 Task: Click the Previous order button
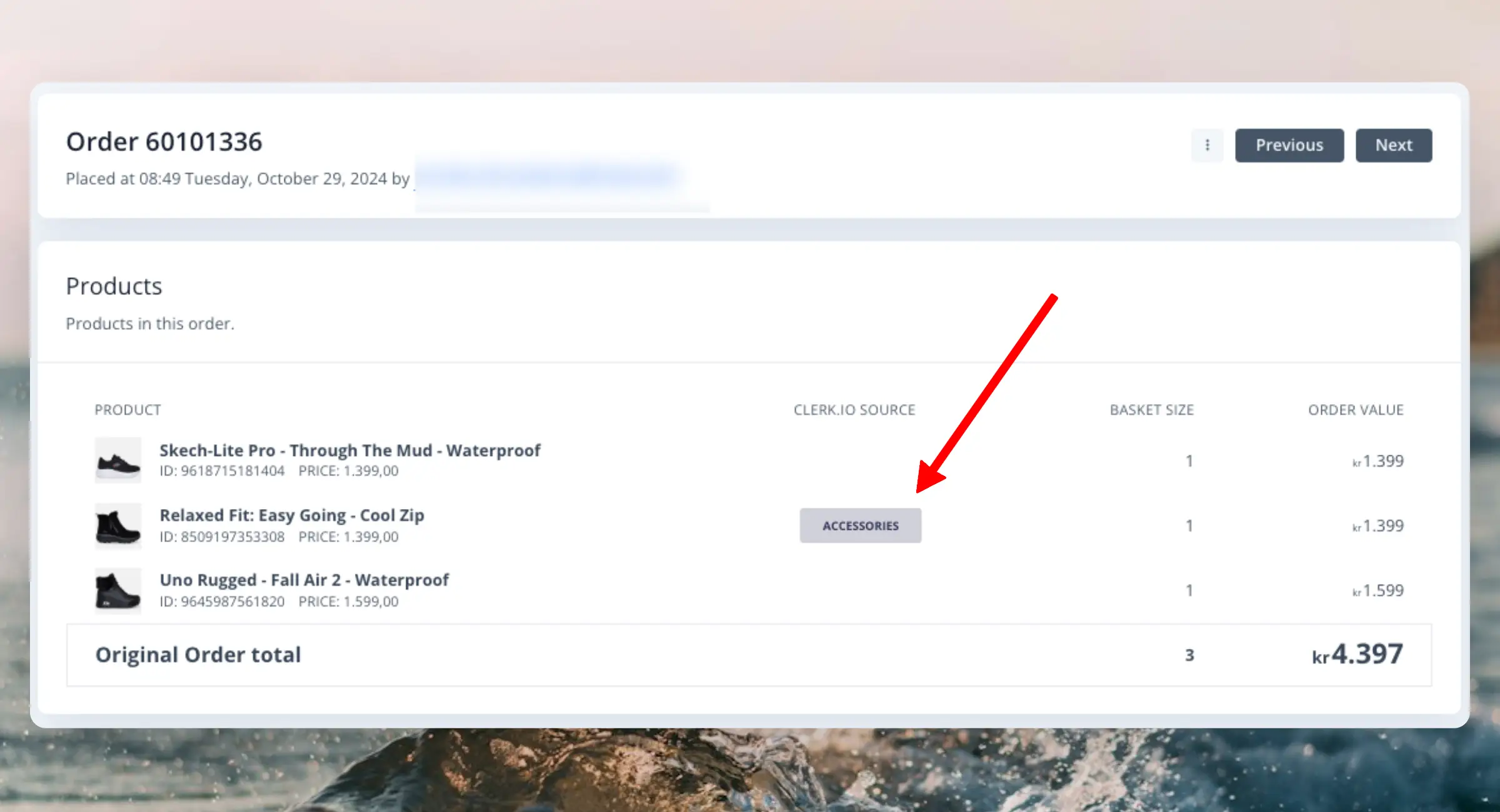(x=1289, y=145)
